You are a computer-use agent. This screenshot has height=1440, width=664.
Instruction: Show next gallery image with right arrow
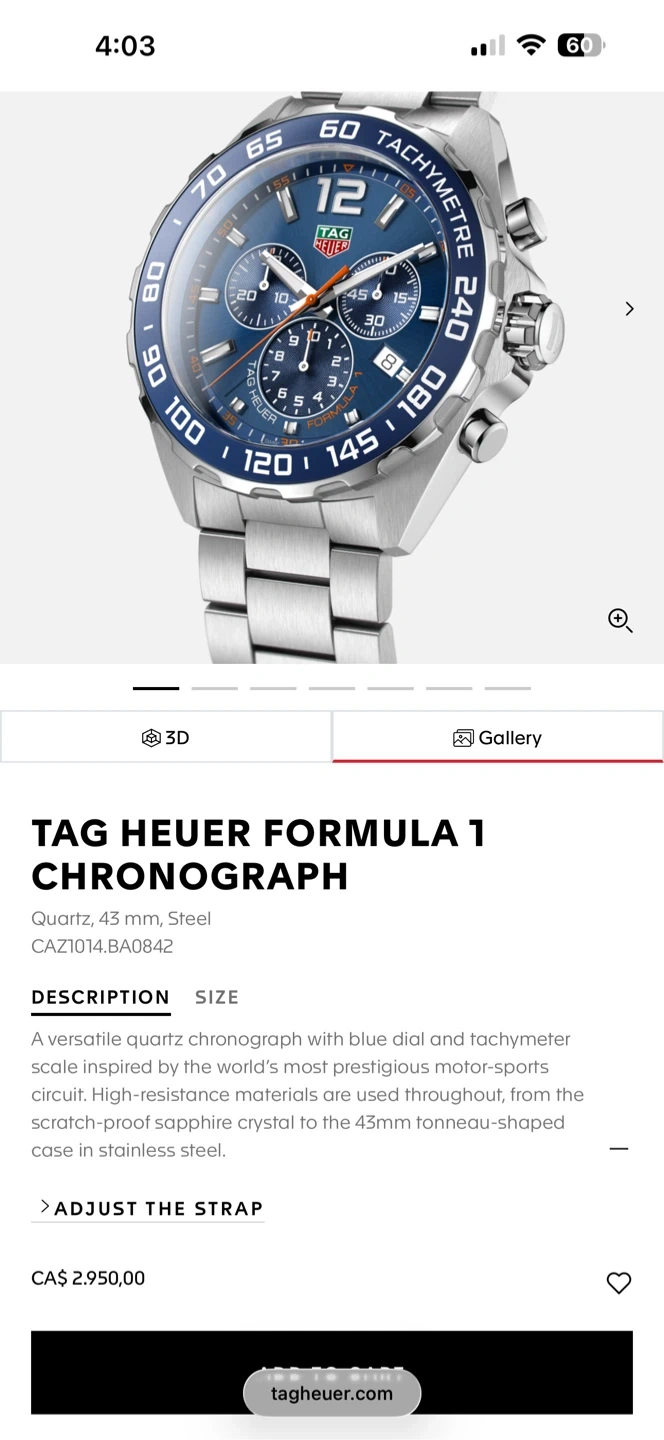pyautogui.click(x=629, y=309)
